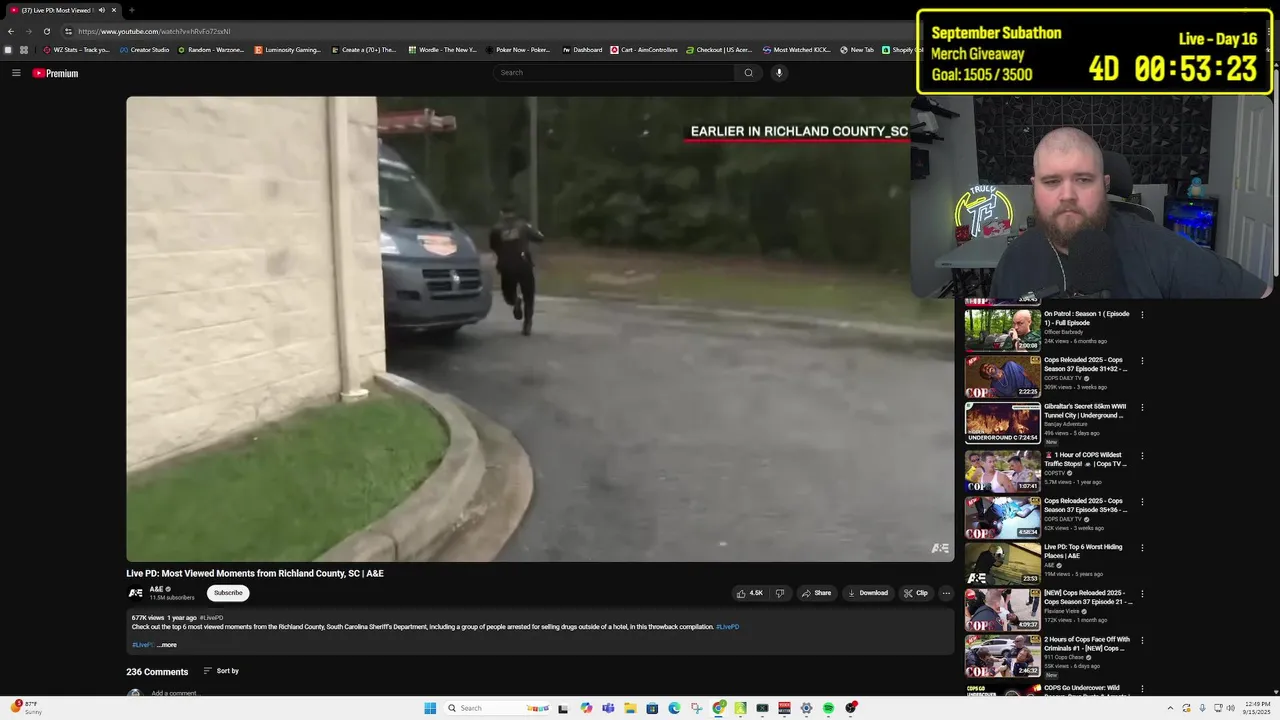This screenshot has height=720, width=1280.
Task: Like the video with thumbs up
Action: tap(750, 593)
